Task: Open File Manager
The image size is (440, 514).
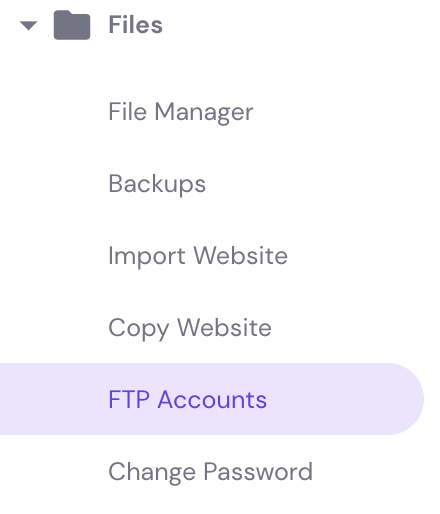Action: (x=181, y=112)
